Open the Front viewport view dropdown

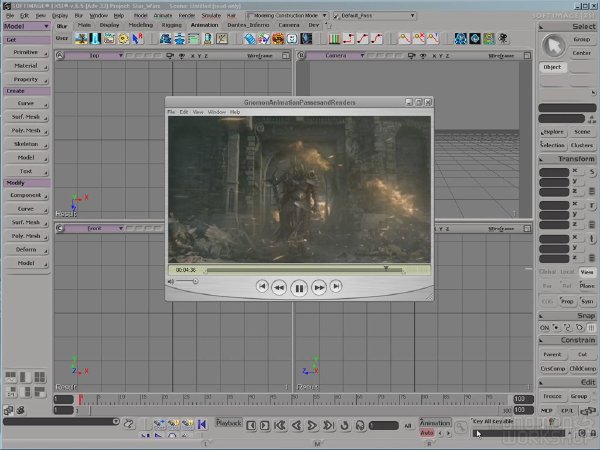pos(95,228)
